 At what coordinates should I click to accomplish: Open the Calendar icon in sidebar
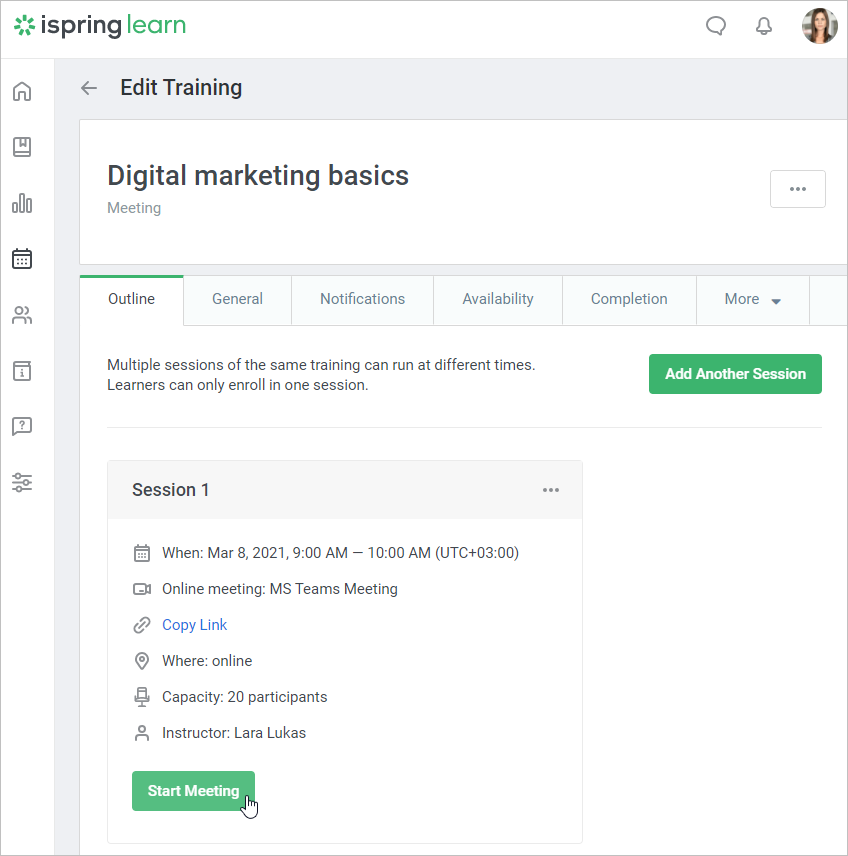(22, 259)
